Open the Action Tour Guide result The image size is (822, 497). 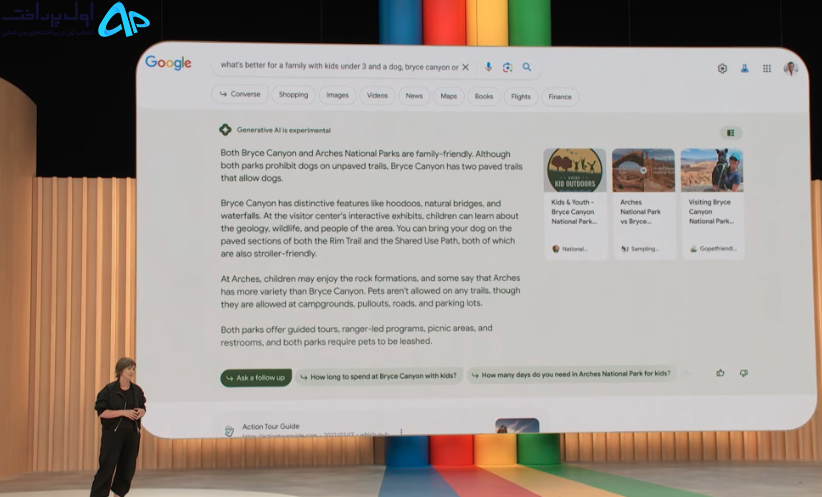pos(271,426)
